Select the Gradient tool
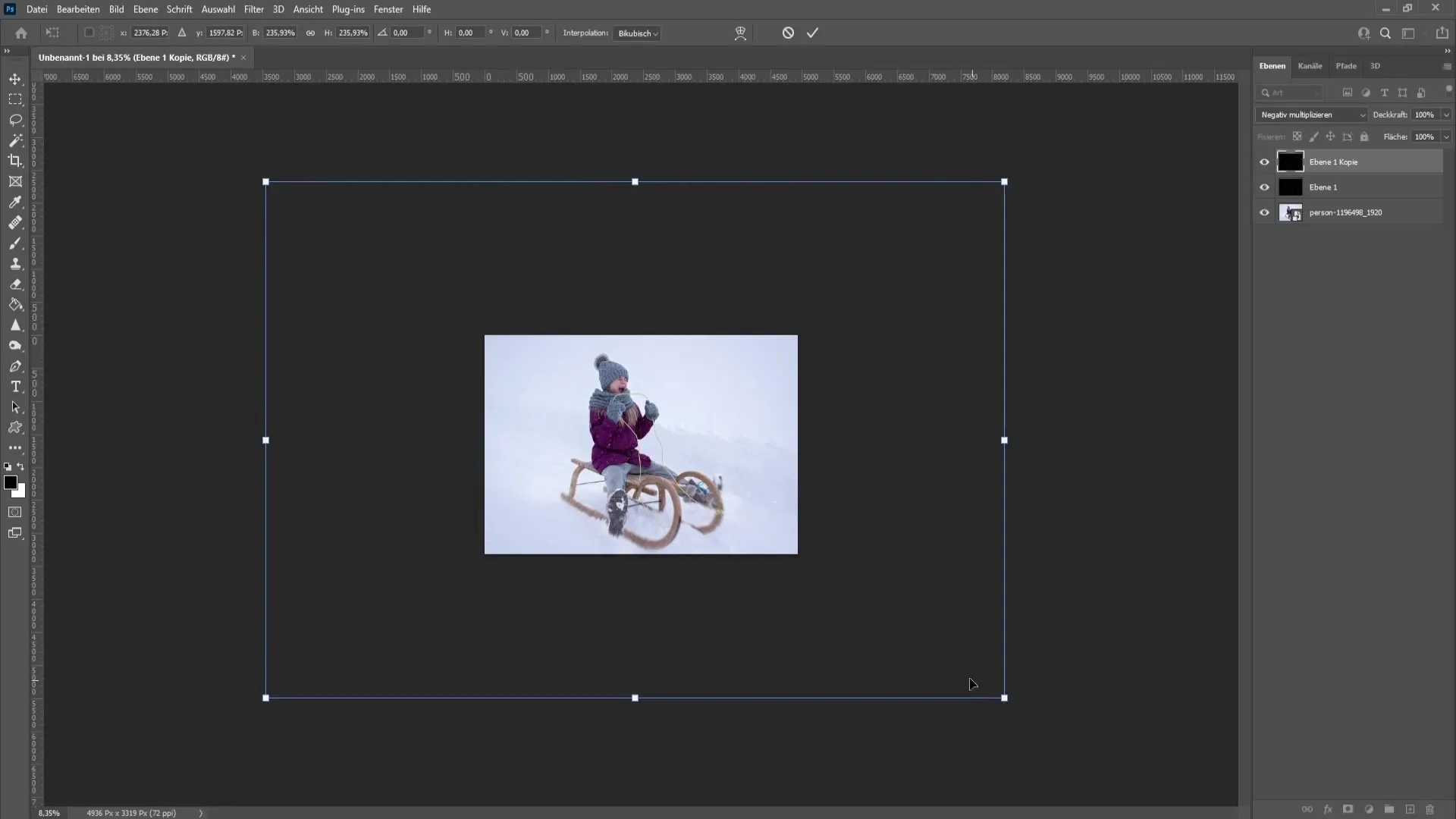 (x=15, y=305)
